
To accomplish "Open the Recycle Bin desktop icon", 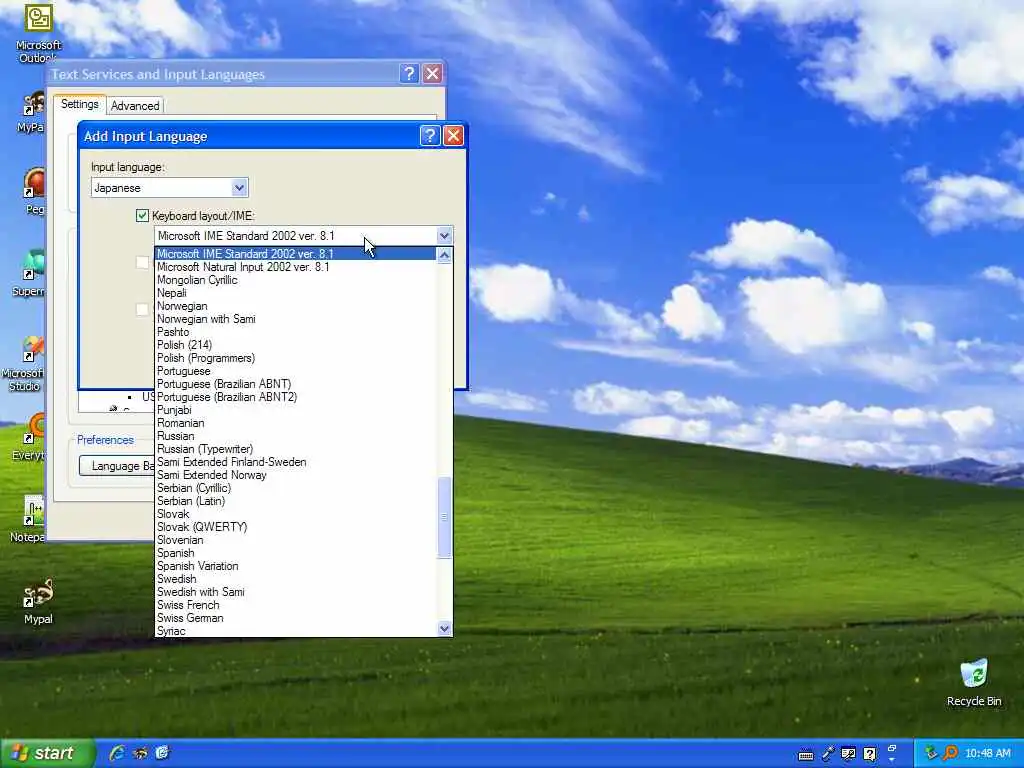I will pos(973,682).
